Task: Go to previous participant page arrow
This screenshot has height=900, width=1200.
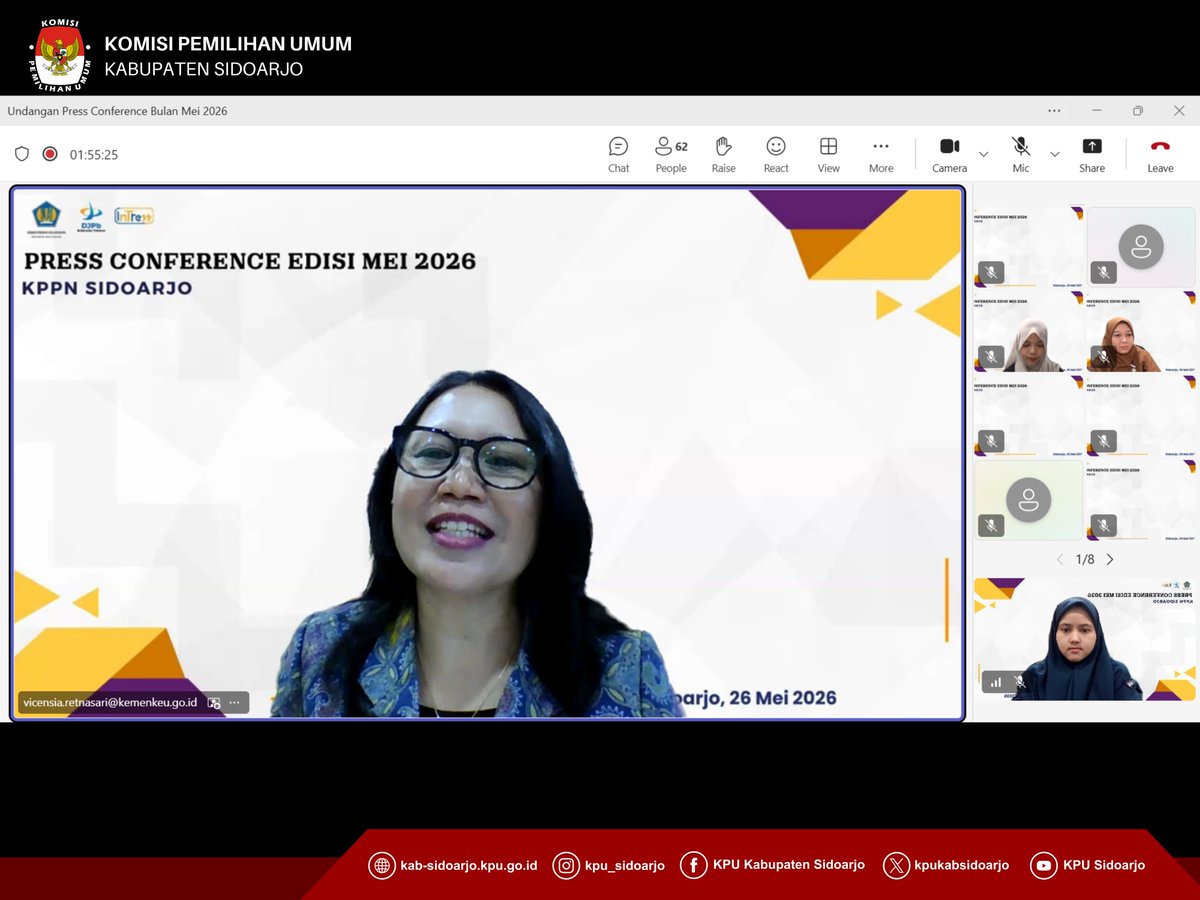Action: [1060, 560]
